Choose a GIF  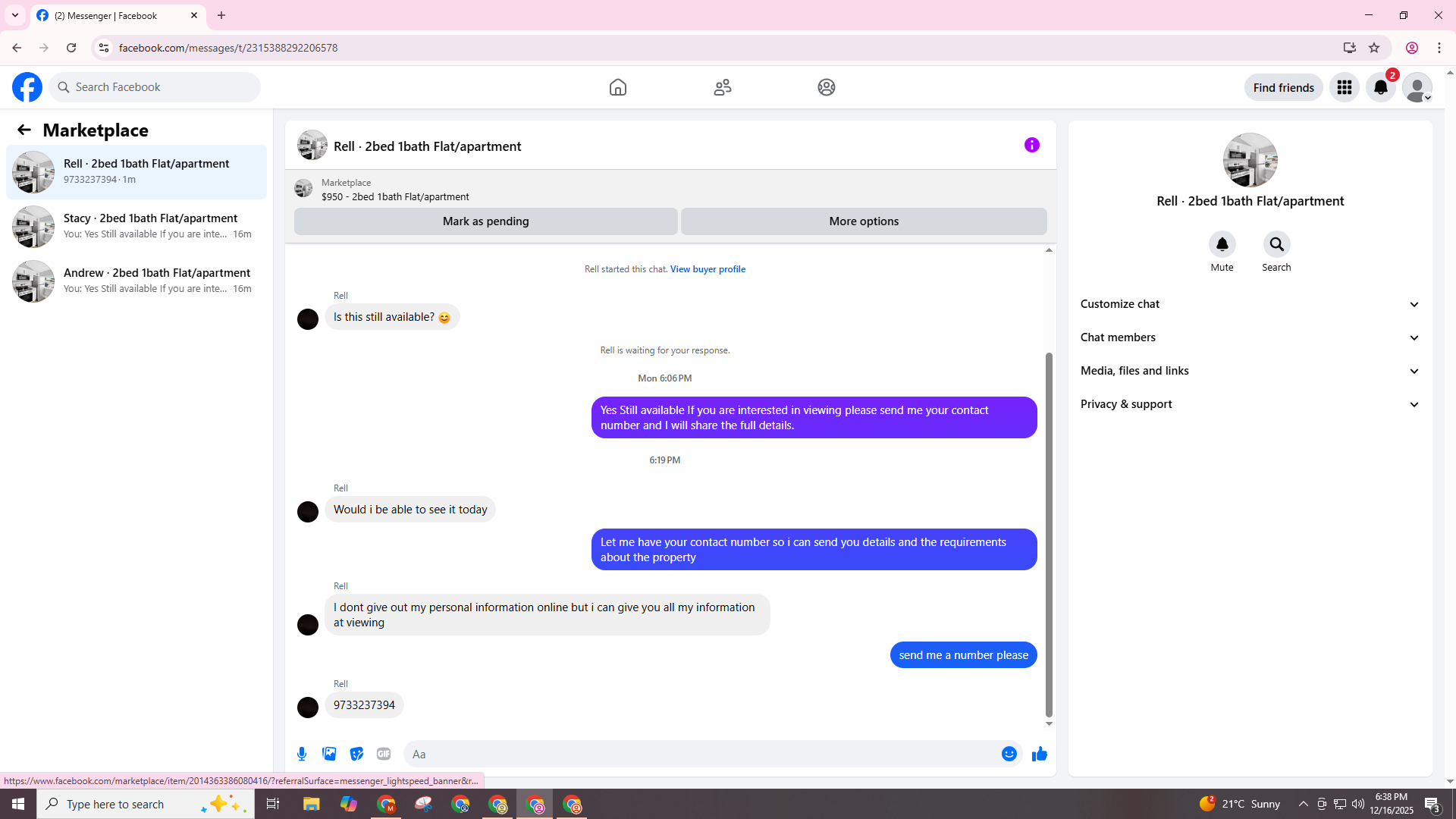pyautogui.click(x=384, y=754)
